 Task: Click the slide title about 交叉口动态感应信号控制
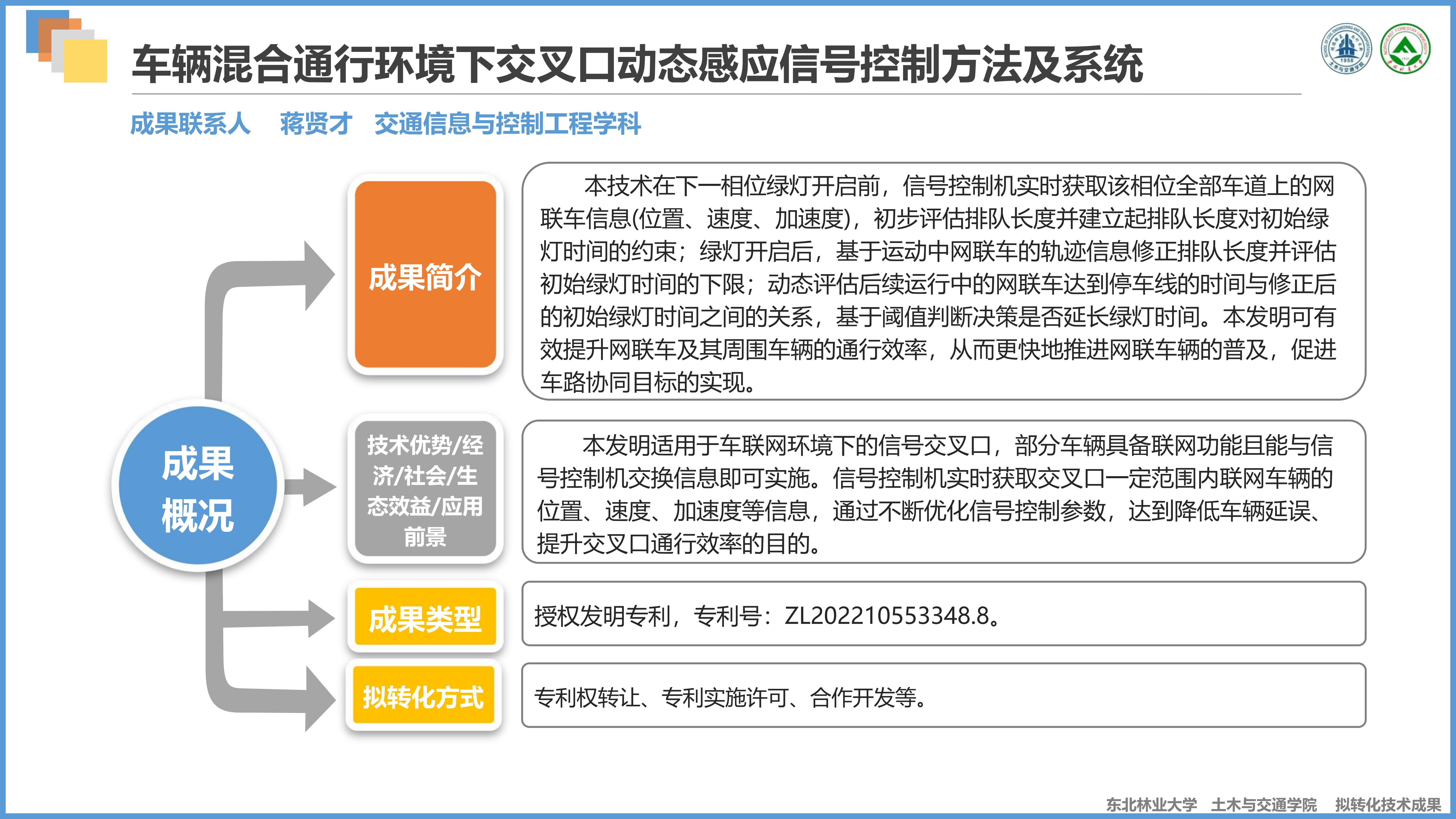tap(637, 64)
